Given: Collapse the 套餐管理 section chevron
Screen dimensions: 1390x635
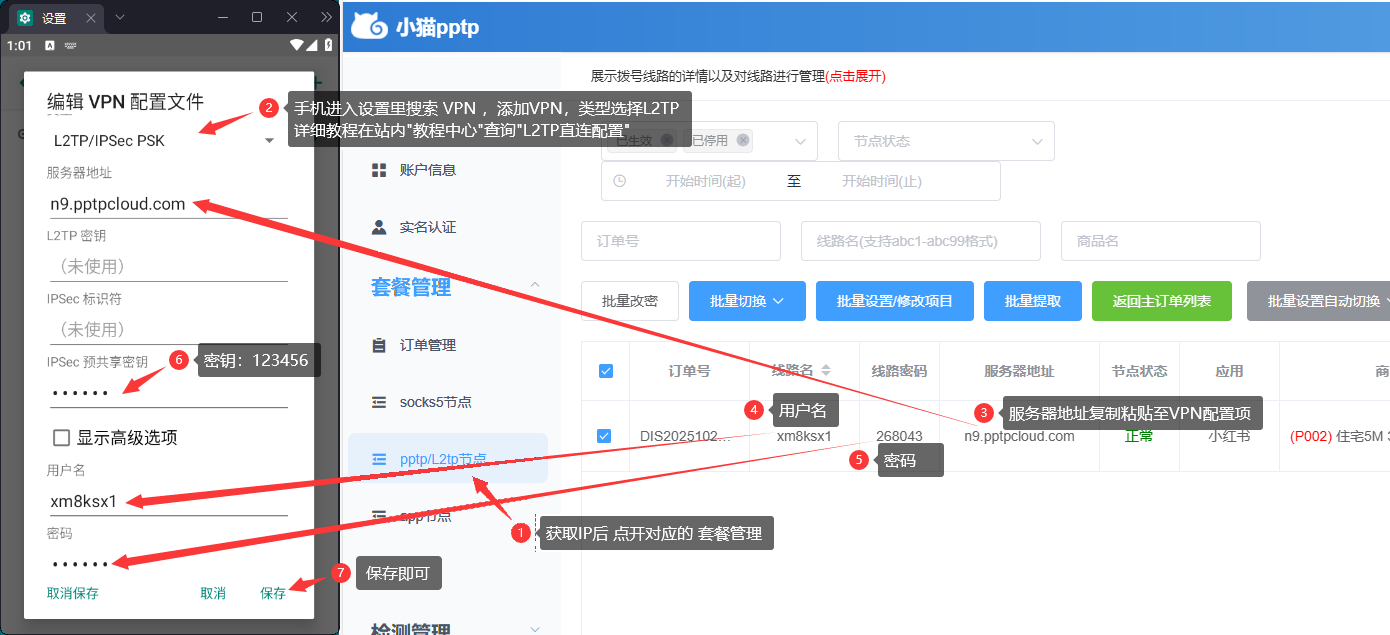Looking at the screenshot, I should 535,287.
